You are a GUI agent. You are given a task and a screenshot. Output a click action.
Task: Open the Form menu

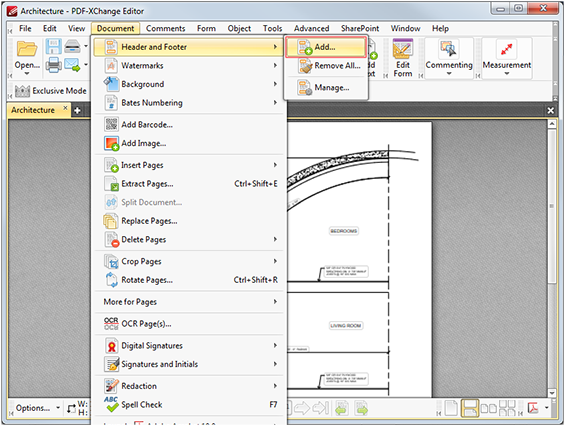click(x=206, y=28)
